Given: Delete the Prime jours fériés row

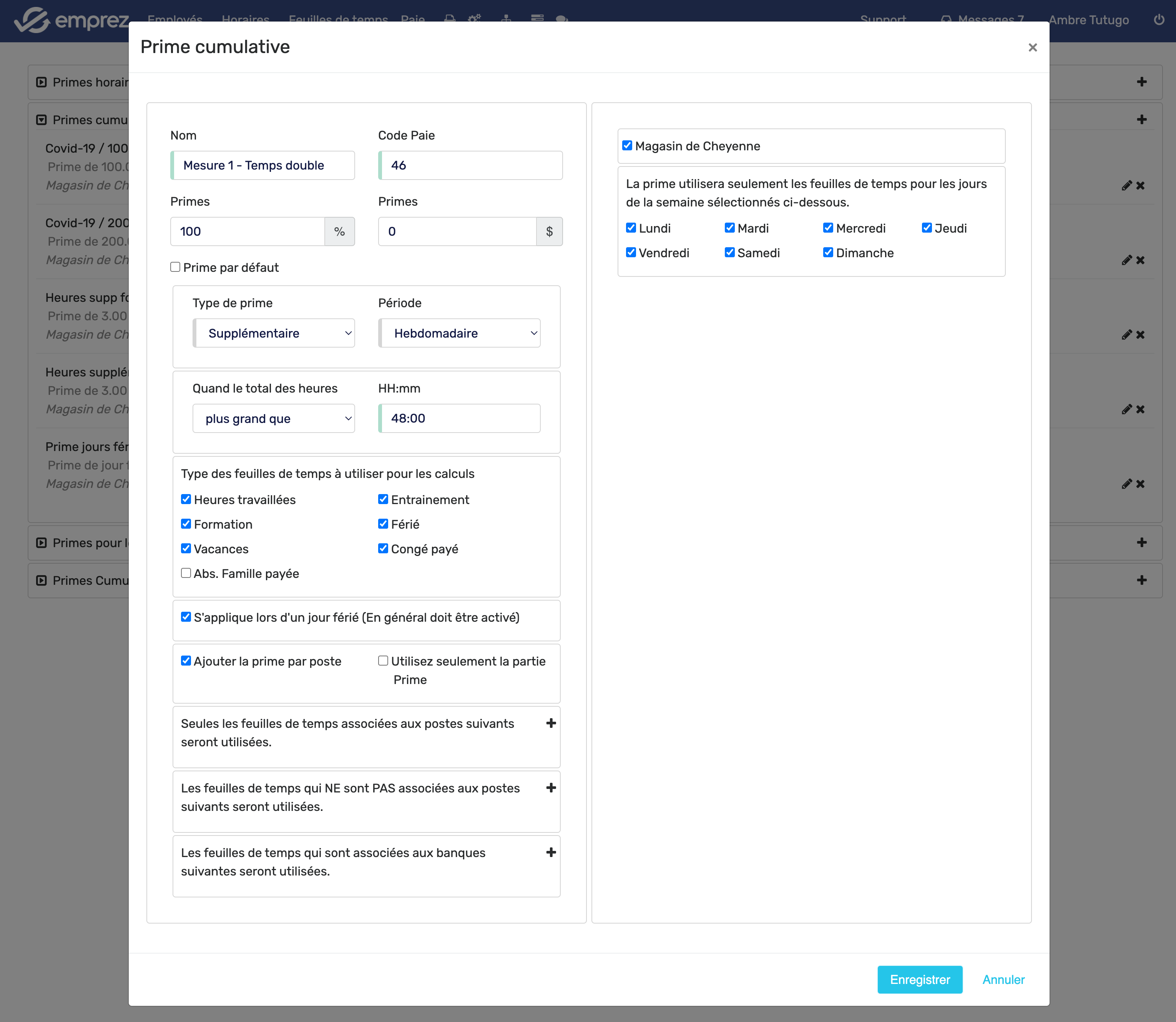Looking at the screenshot, I should click(x=1140, y=484).
